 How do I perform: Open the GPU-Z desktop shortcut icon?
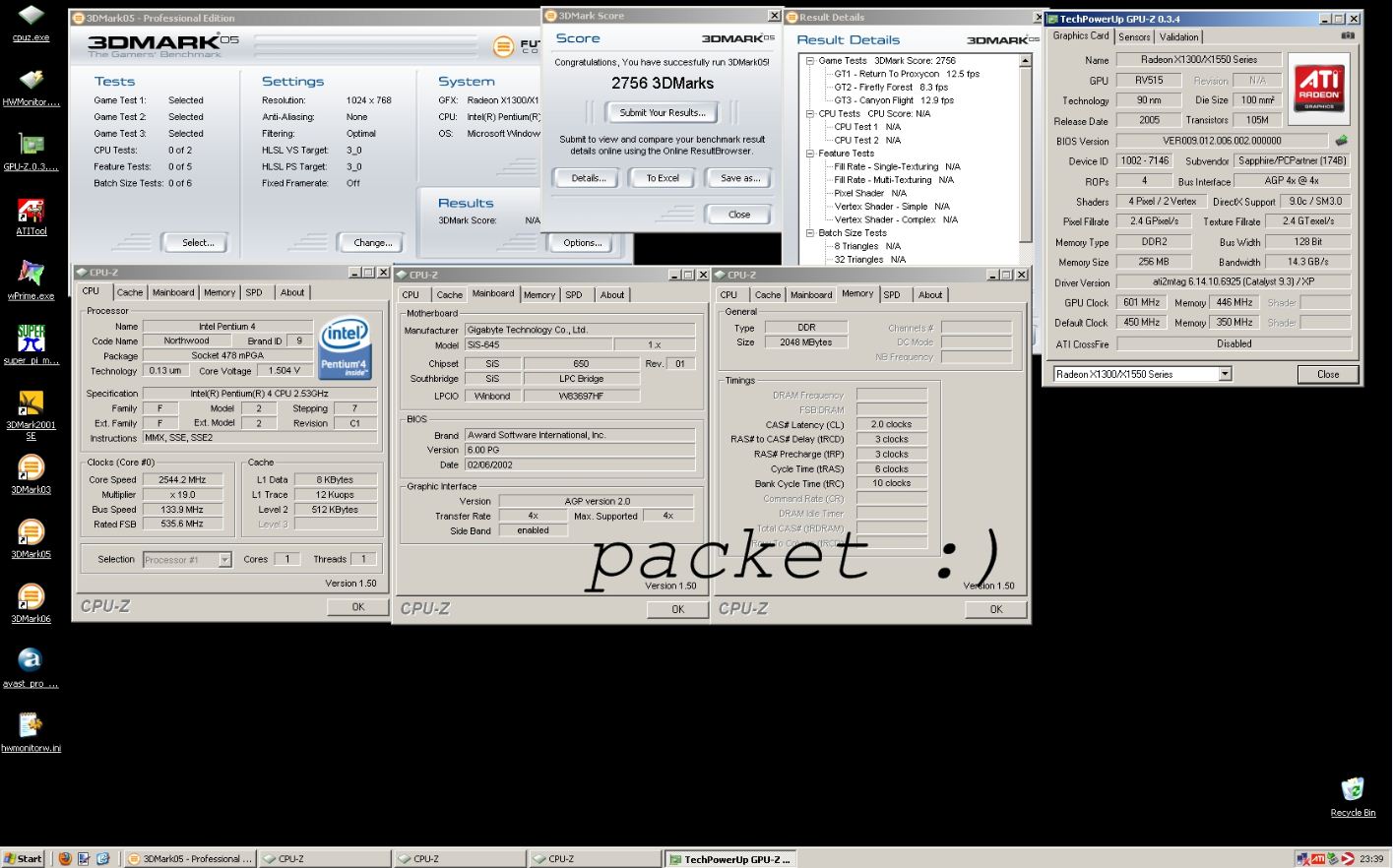point(31,146)
